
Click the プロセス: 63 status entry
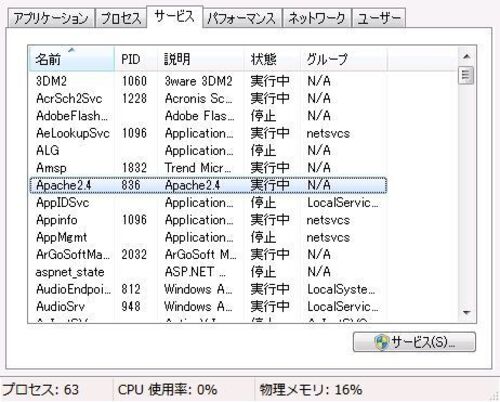(x=41, y=389)
